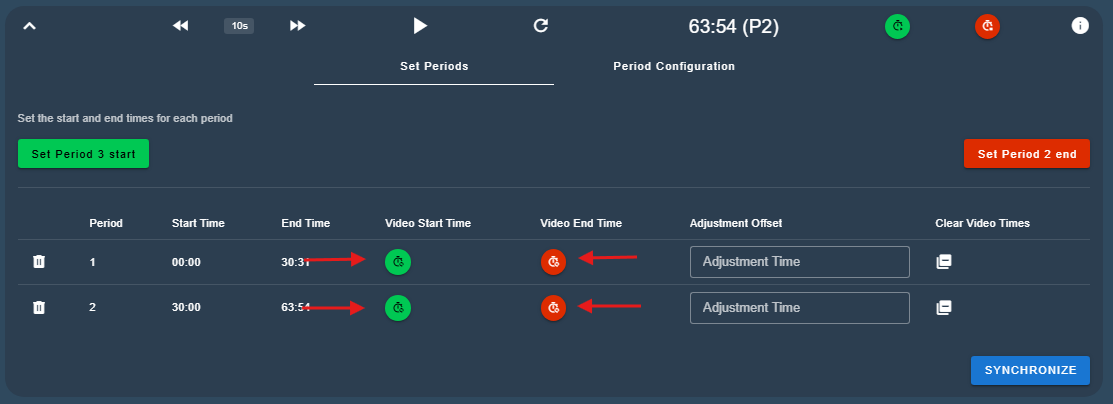Image resolution: width=1113 pixels, height=404 pixels.
Task: Click the 10s skip interval badge
Action: (239, 26)
